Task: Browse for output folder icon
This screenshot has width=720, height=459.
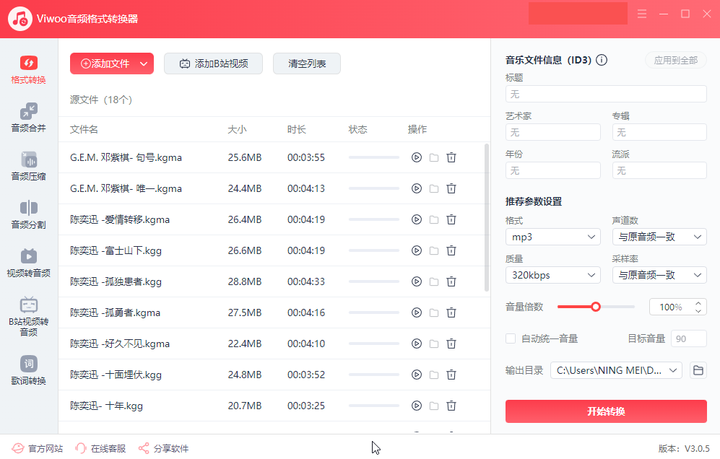Action: pyautogui.click(x=698, y=370)
